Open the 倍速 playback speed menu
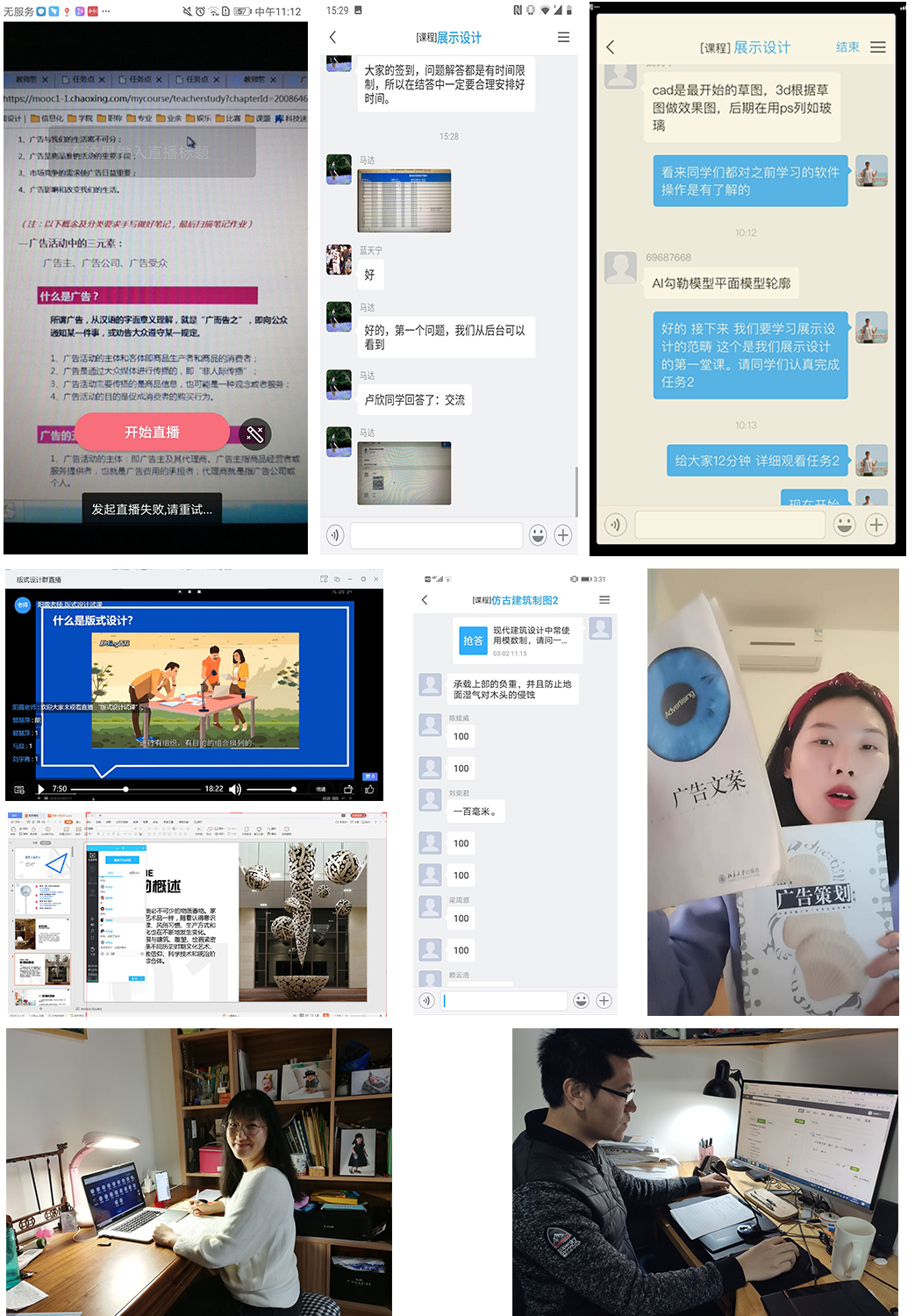This screenshot has height=1316, width=922. (321, 789)
